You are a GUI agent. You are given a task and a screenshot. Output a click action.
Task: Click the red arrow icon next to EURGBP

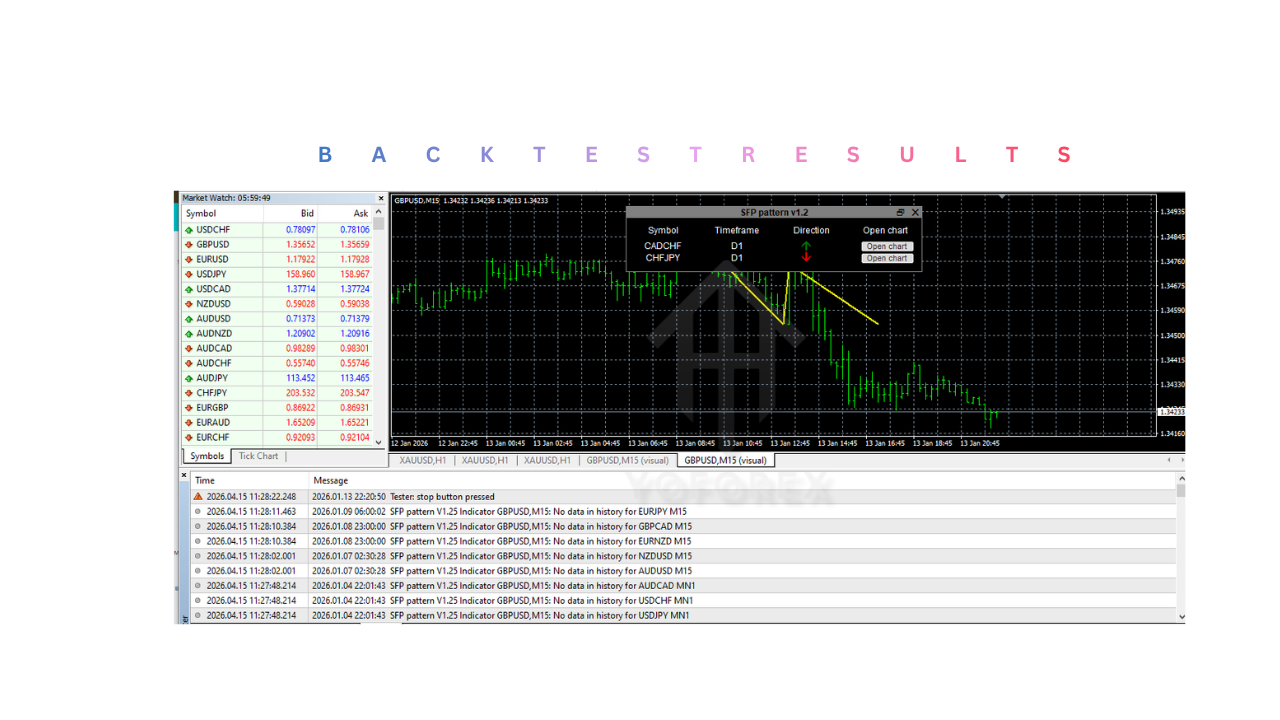[x=188, y=408]
